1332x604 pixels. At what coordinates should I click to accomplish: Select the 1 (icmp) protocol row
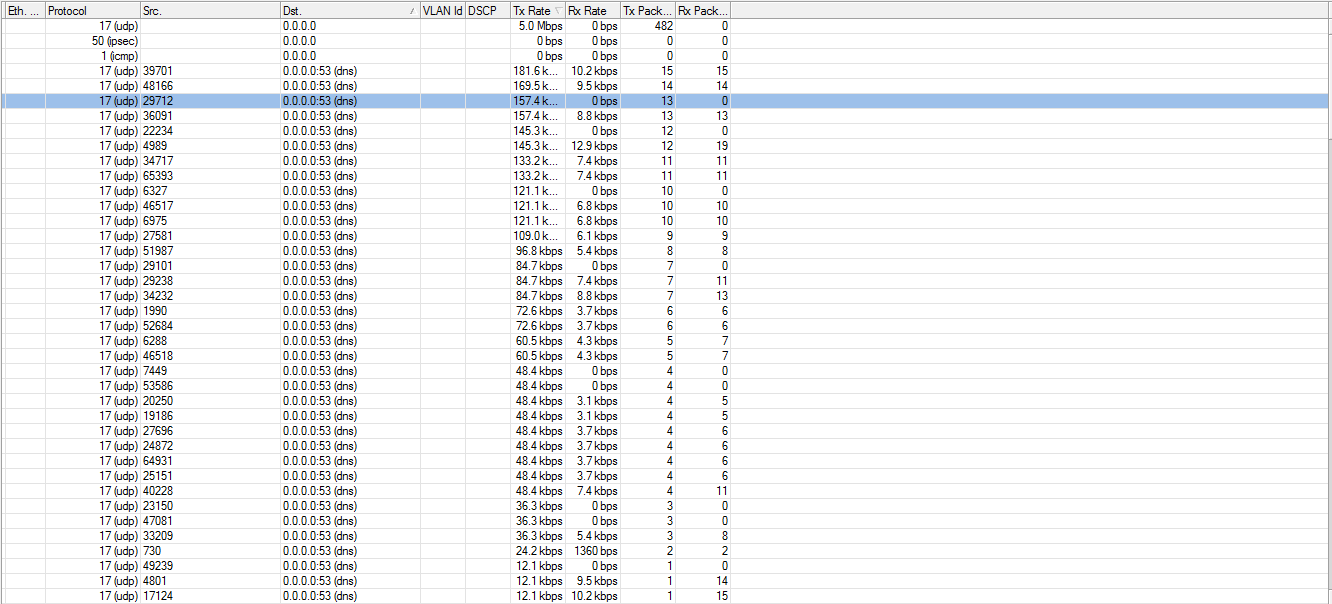(x=666, y=56)
